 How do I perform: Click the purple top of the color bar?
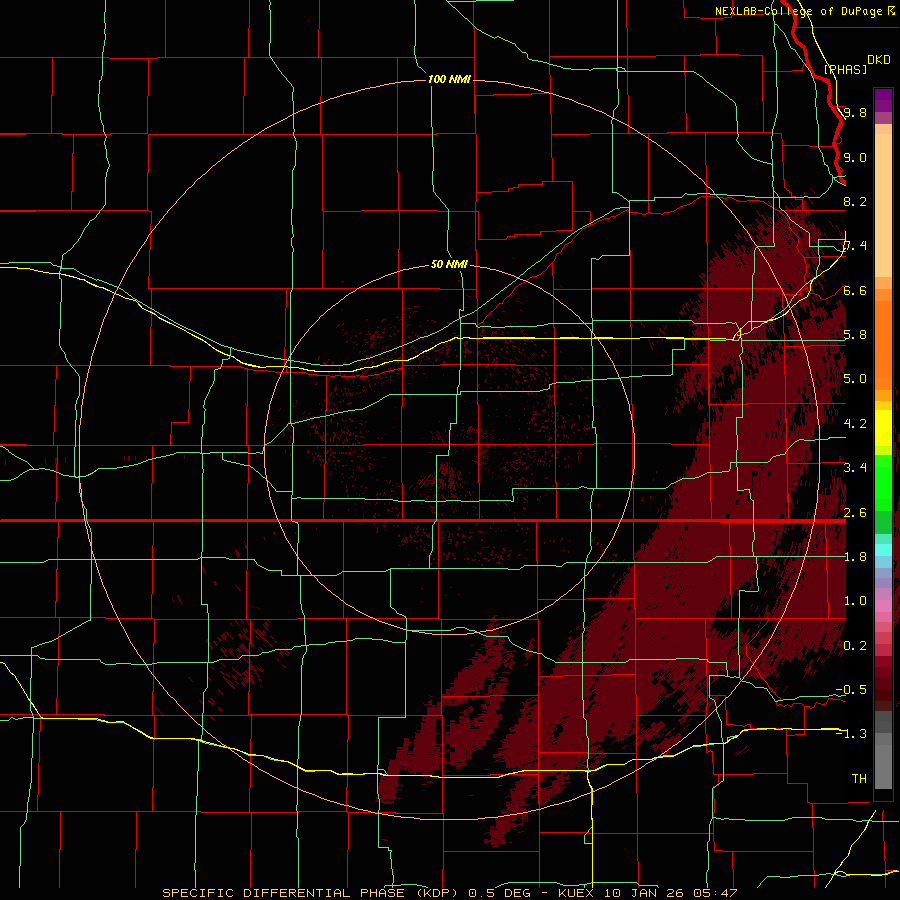tap(883, 100)
